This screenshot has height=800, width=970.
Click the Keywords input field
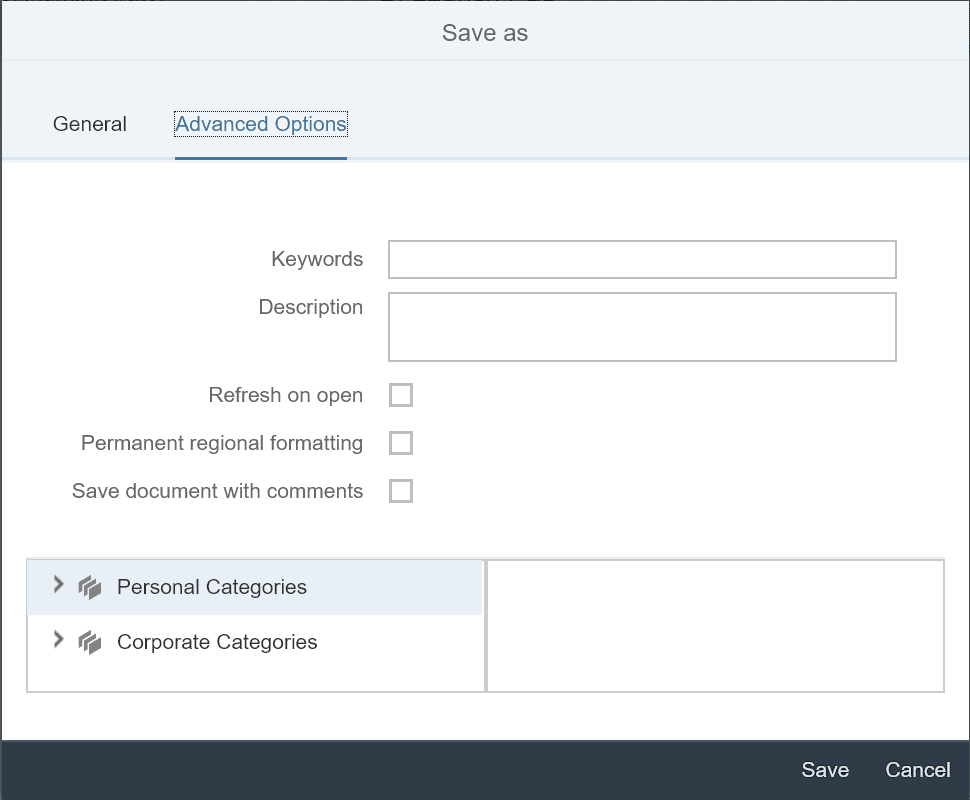pyautogui.click(x=642, y=259)
